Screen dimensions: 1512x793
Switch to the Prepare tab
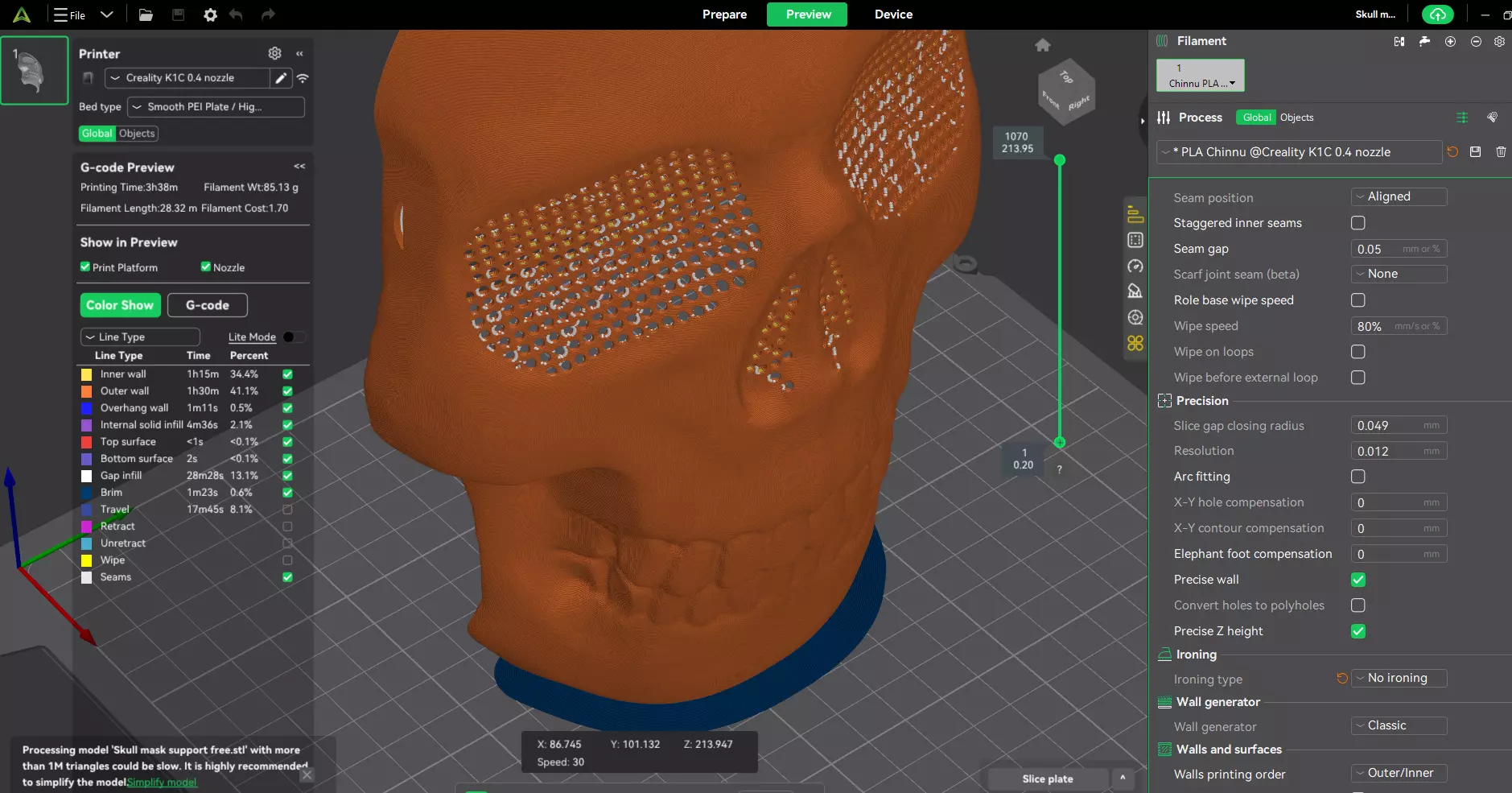coord(724,14)
